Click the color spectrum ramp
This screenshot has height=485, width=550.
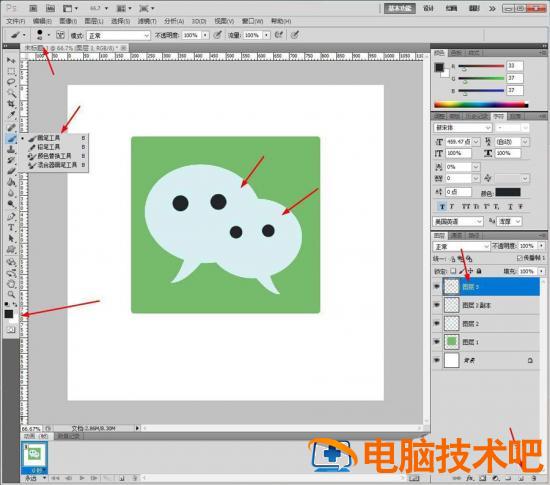(x=481, y=105)
